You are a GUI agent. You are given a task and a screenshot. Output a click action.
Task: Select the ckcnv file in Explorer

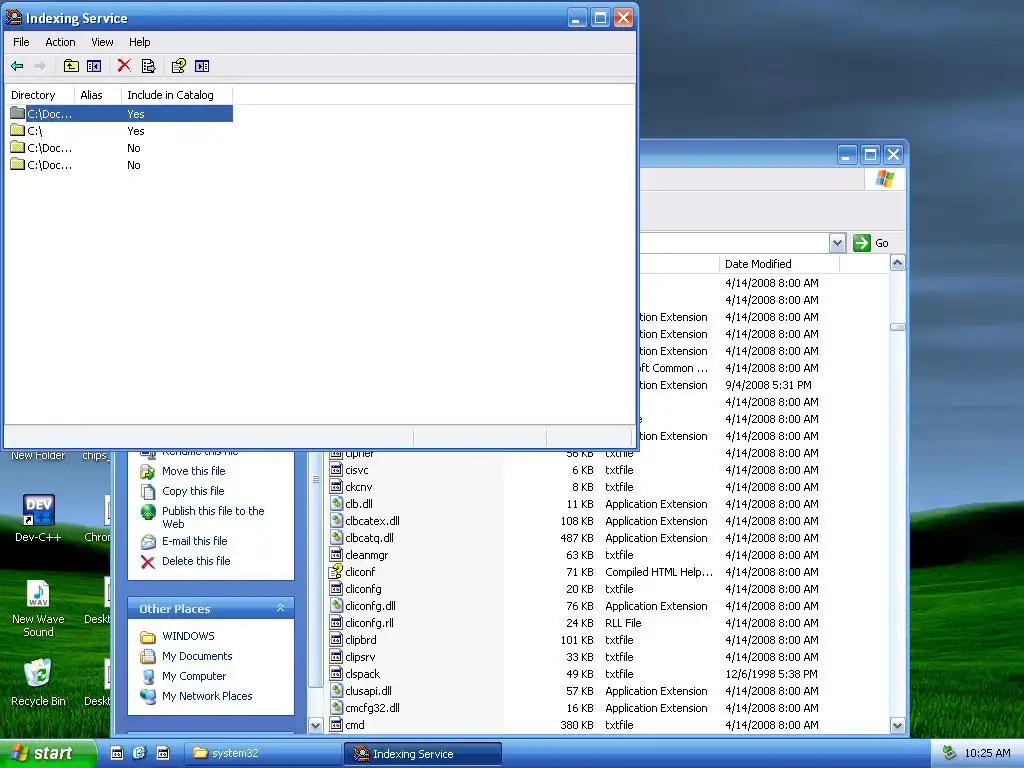(x=359, y=487)
